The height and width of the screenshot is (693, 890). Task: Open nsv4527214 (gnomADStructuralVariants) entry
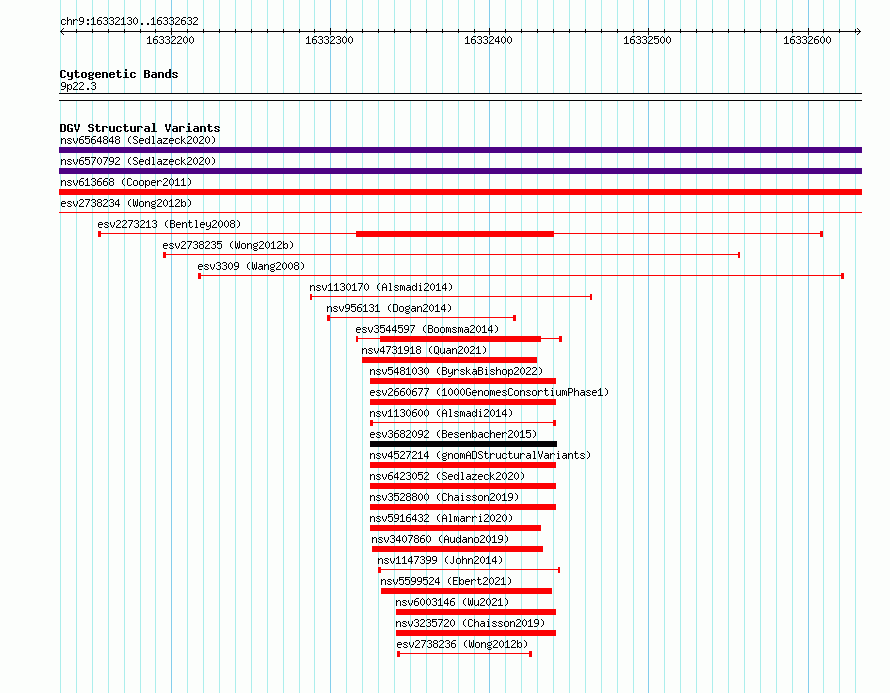(480, 455)
